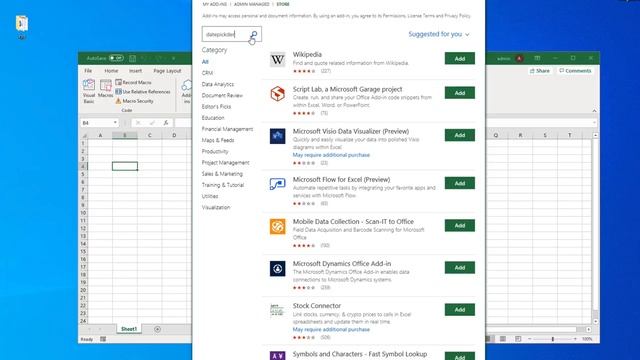Image resolution: width=640 pixels, height=360 pixels.
Task: Open the Excel File menu
Action: pos(88,71)
